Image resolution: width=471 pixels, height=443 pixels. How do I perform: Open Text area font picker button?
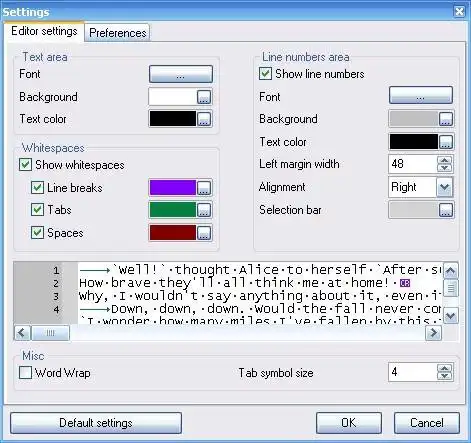[181, 74]
